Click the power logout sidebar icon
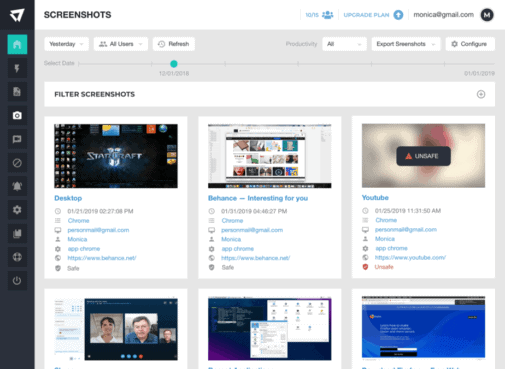 click(17, 280)
